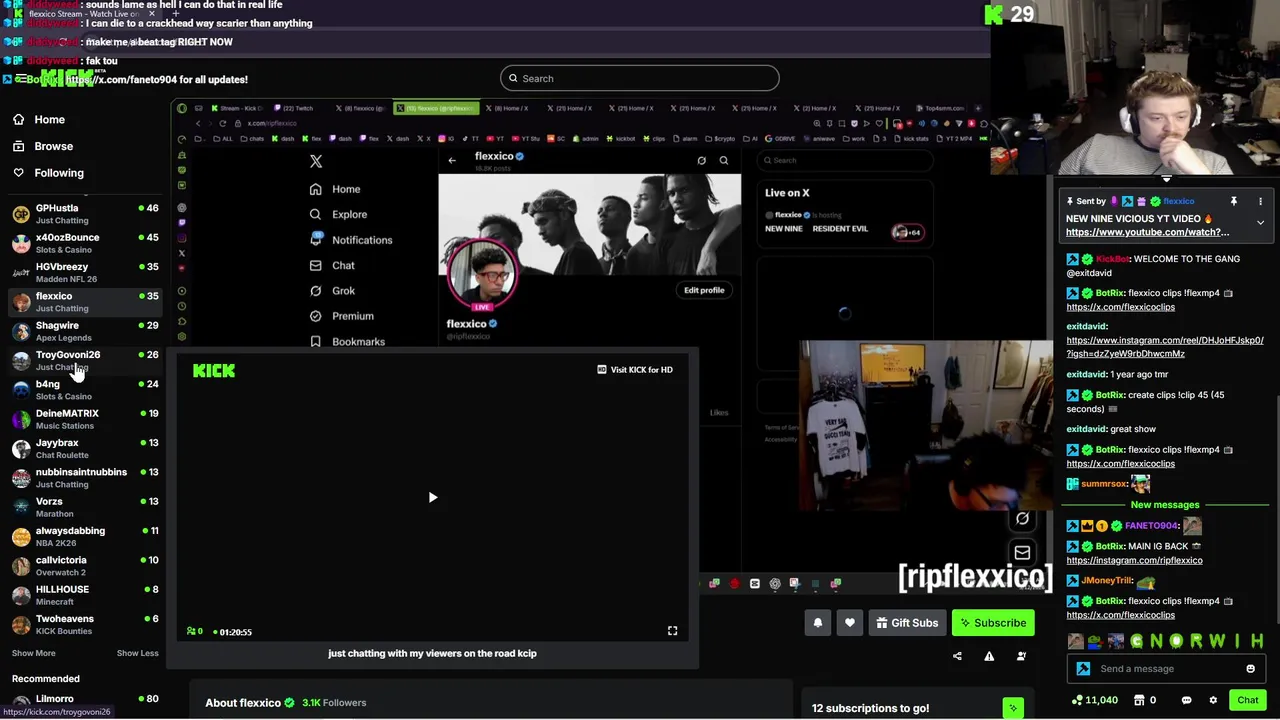The image size is (1280, 720).
Task: Play the paused Kick video
Action: [432, 497]
